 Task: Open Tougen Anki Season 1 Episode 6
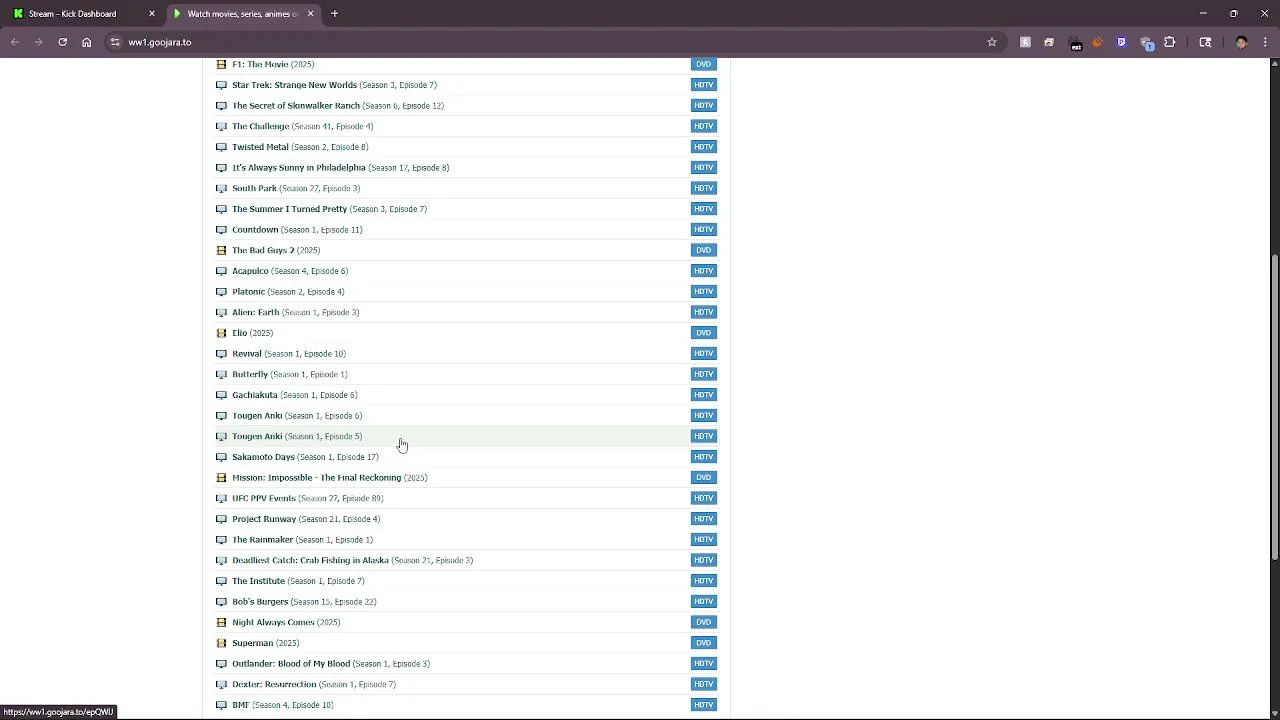pyautogui.click(x=297, y=415)
